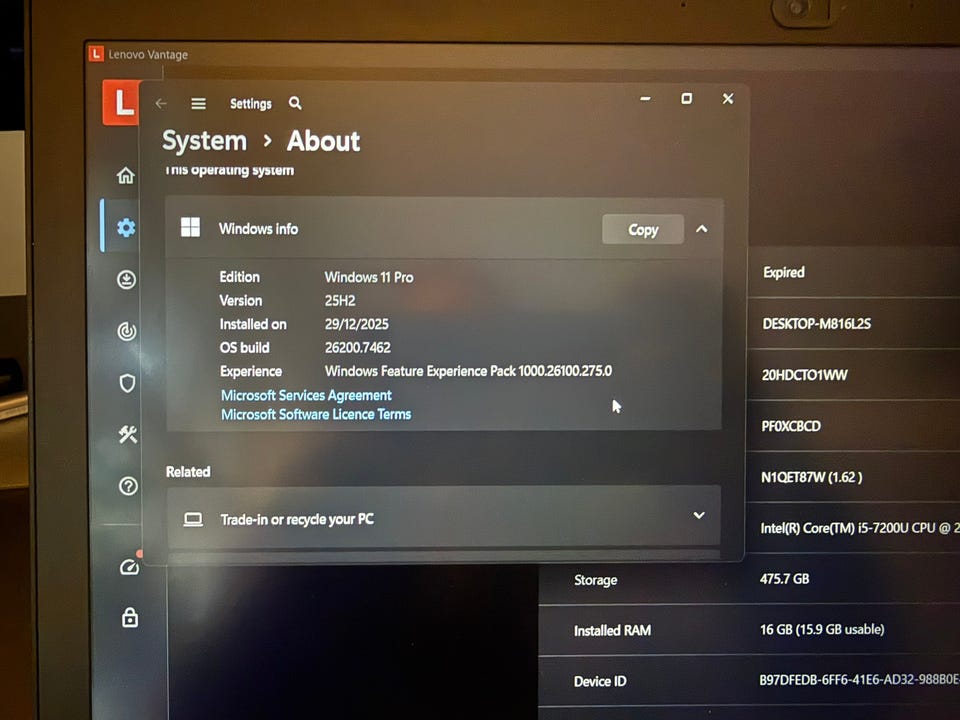This screenshot has height=720, width=960.
Task: Open Lenovo Vantage home icon in sidebar
Action: click(x=126, y=176)
